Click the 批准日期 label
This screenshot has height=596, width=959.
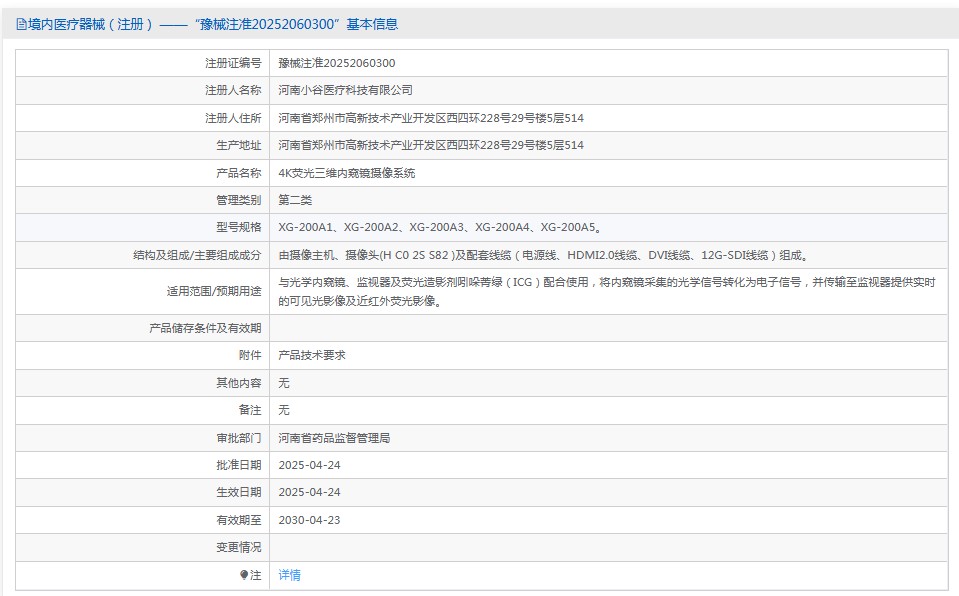(239, 465)
